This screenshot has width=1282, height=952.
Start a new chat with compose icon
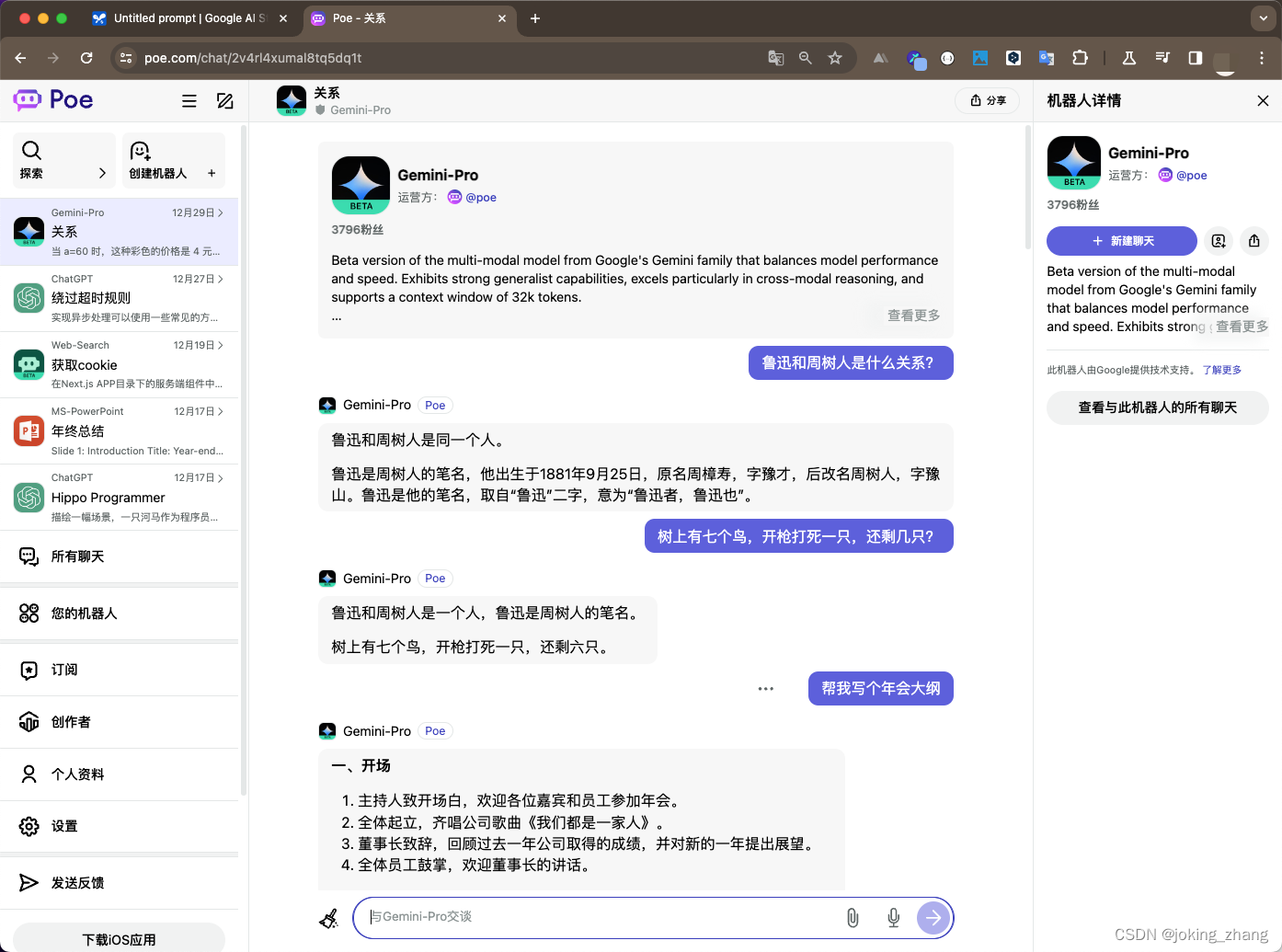224,101
